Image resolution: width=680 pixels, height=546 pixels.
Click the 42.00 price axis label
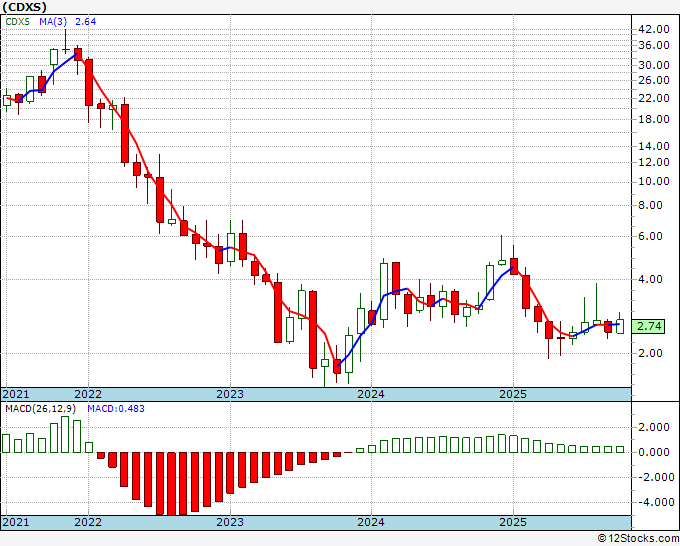[x=653, y=29]
